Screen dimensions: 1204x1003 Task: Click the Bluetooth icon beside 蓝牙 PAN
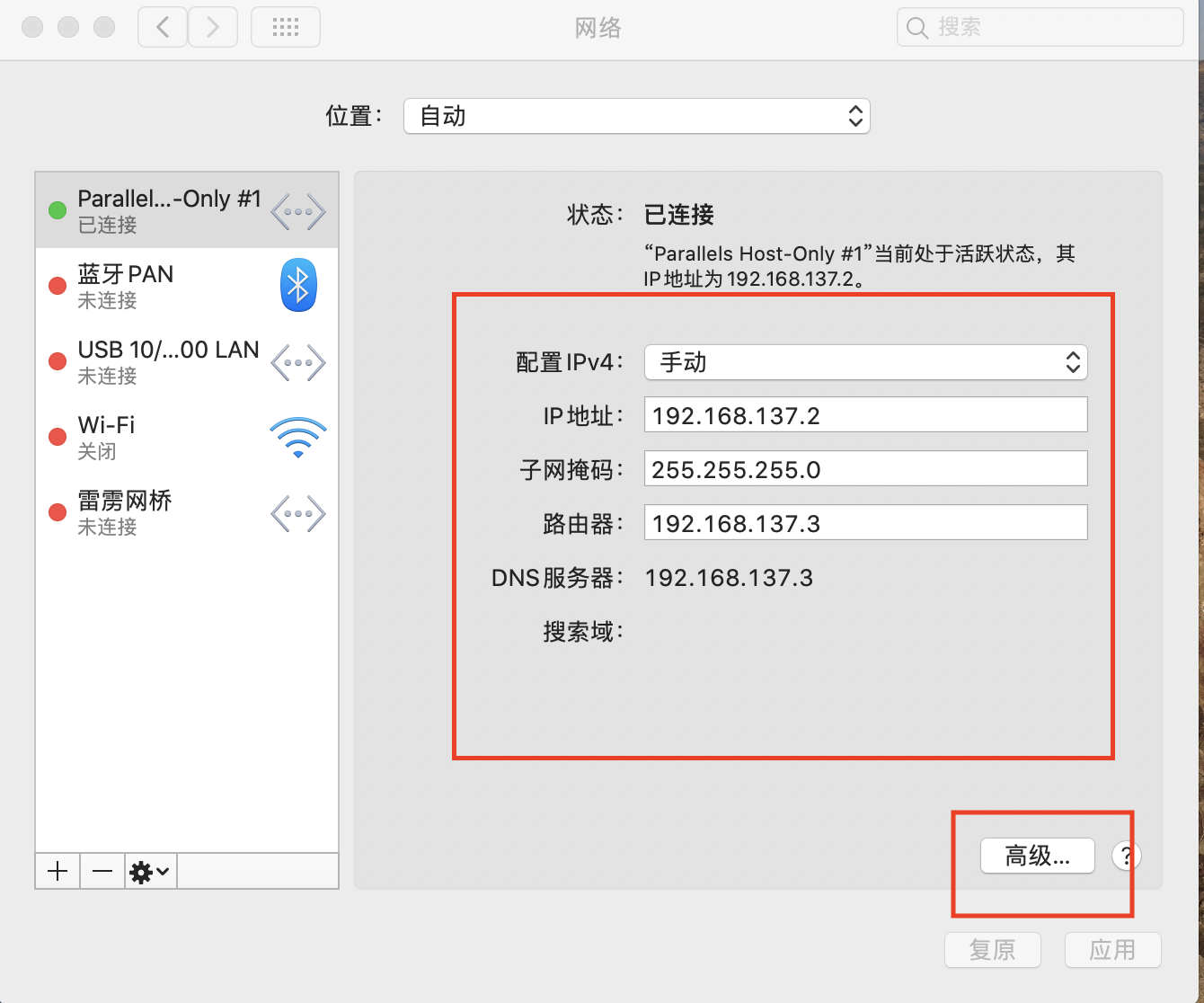[298, 285]
